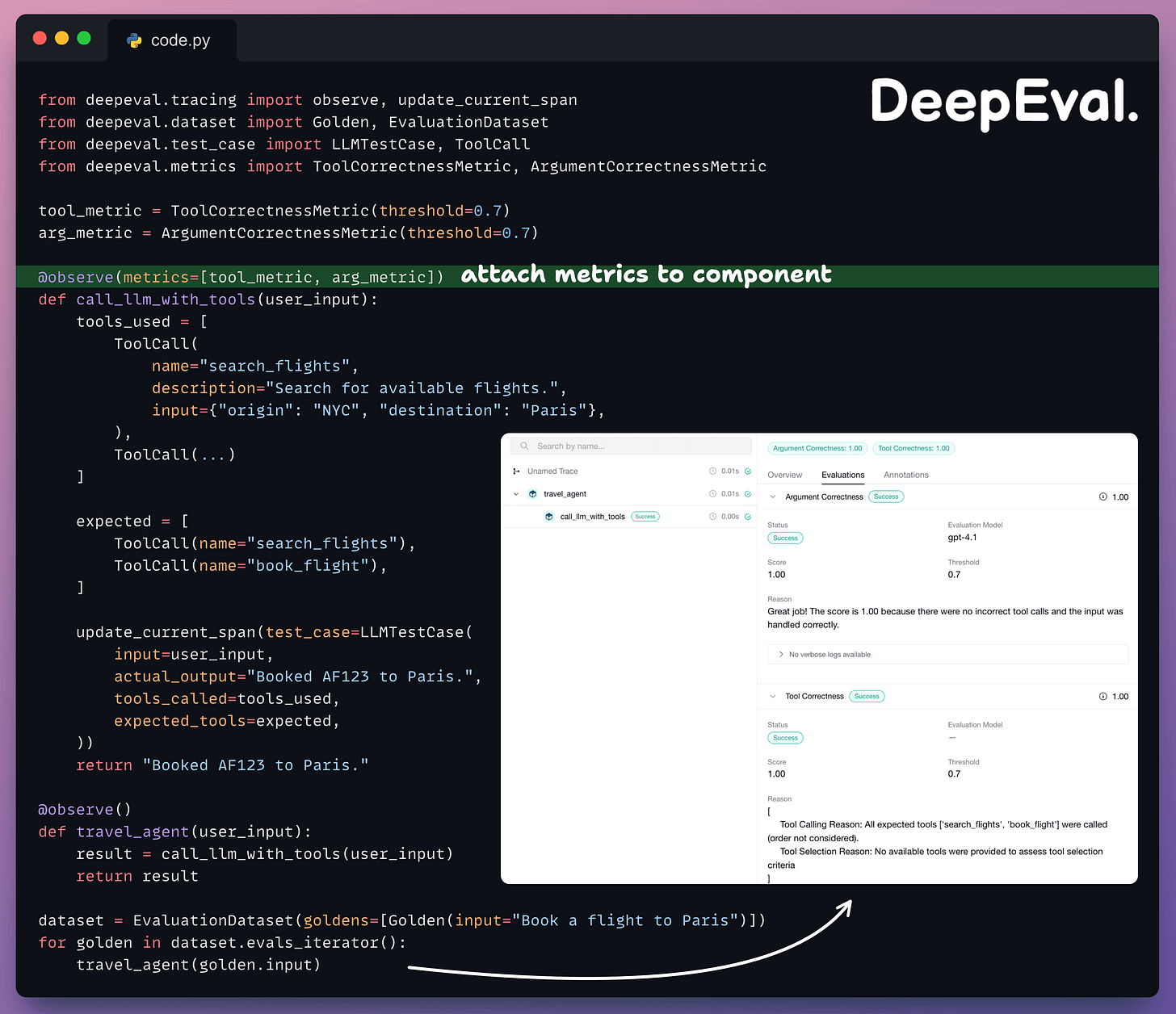
Task: Click the clock icon in the travel_agent row
Action: (x=712, y=493)
